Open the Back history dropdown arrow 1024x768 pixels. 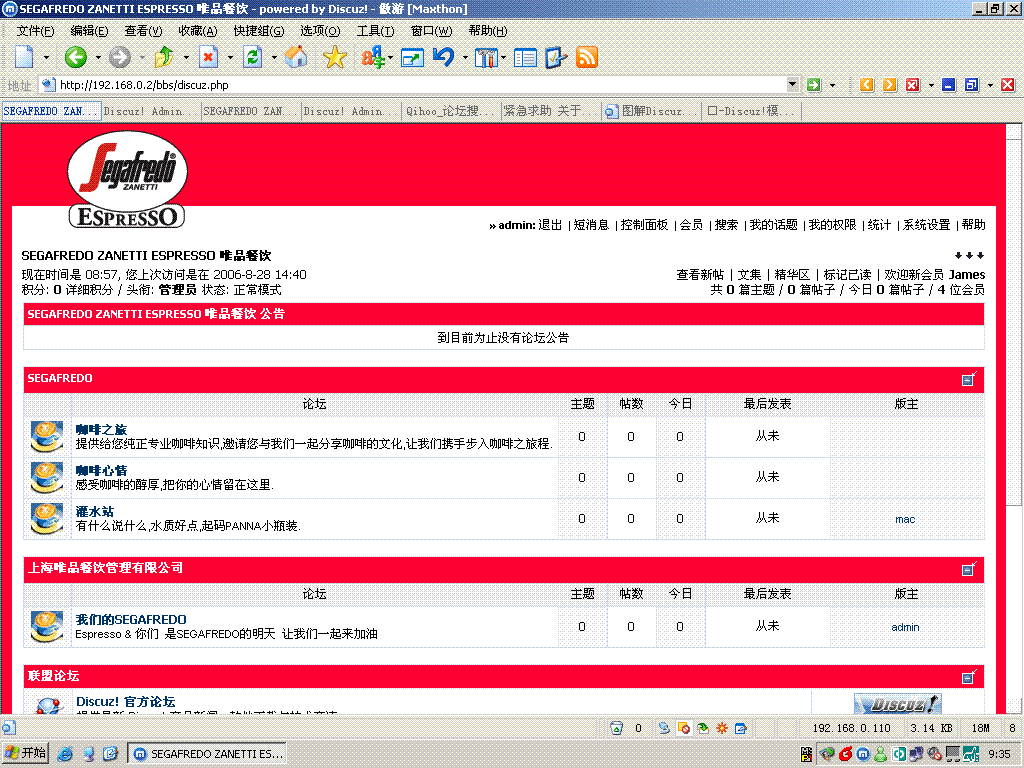tap(98, 57)
